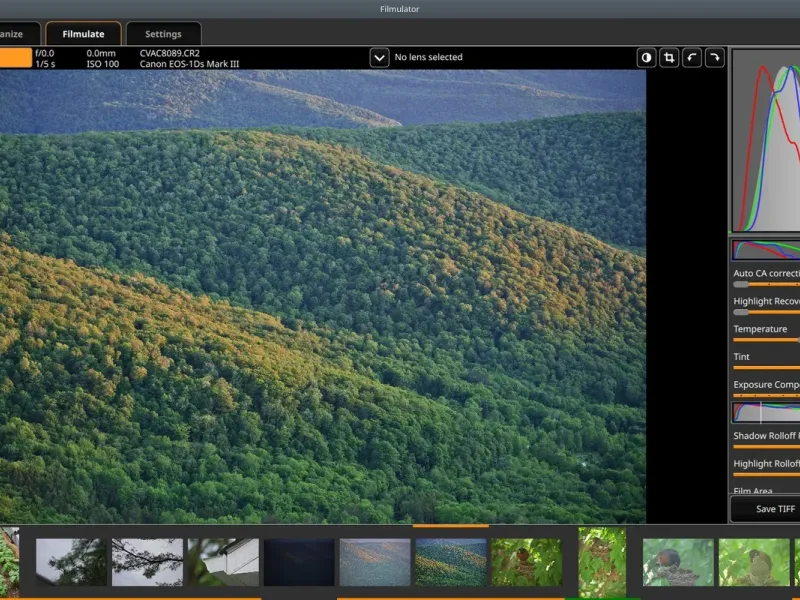This screenshot has height=600, width=800.
Task: Select the Filmulate tab
Action: point(83,34)
